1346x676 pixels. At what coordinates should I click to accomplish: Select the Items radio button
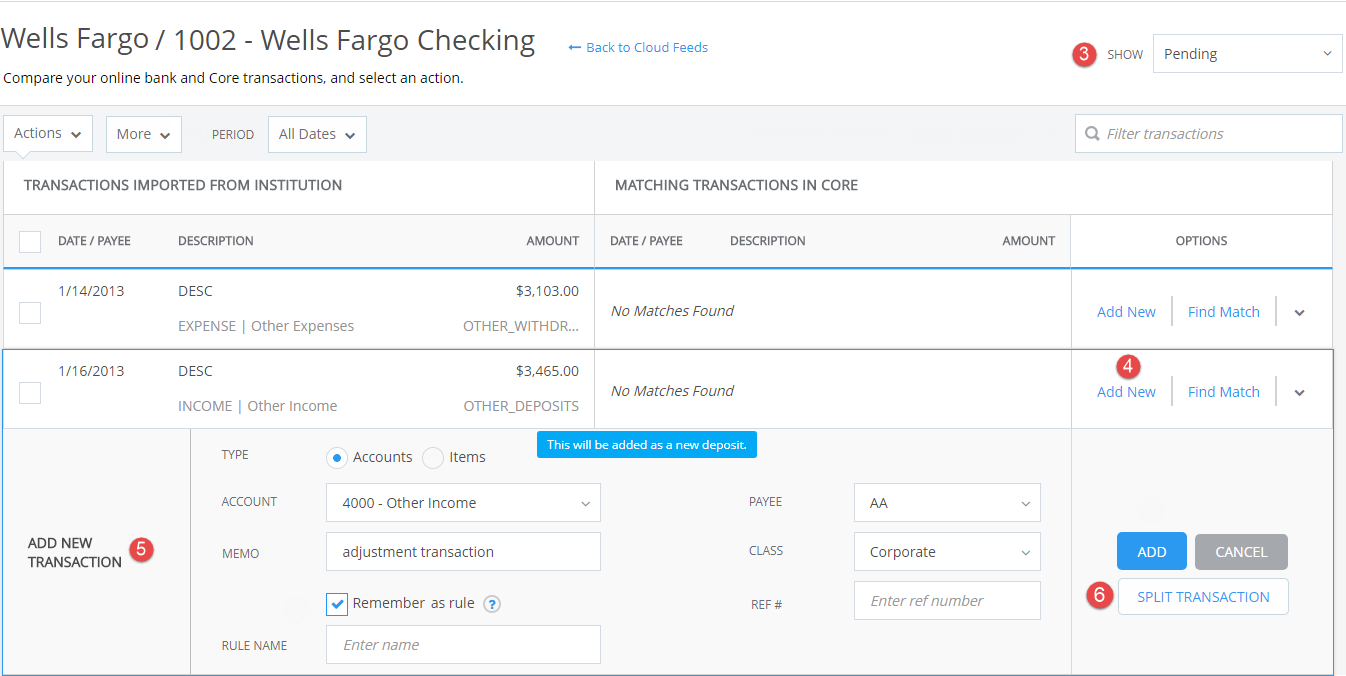pos(433,457)
